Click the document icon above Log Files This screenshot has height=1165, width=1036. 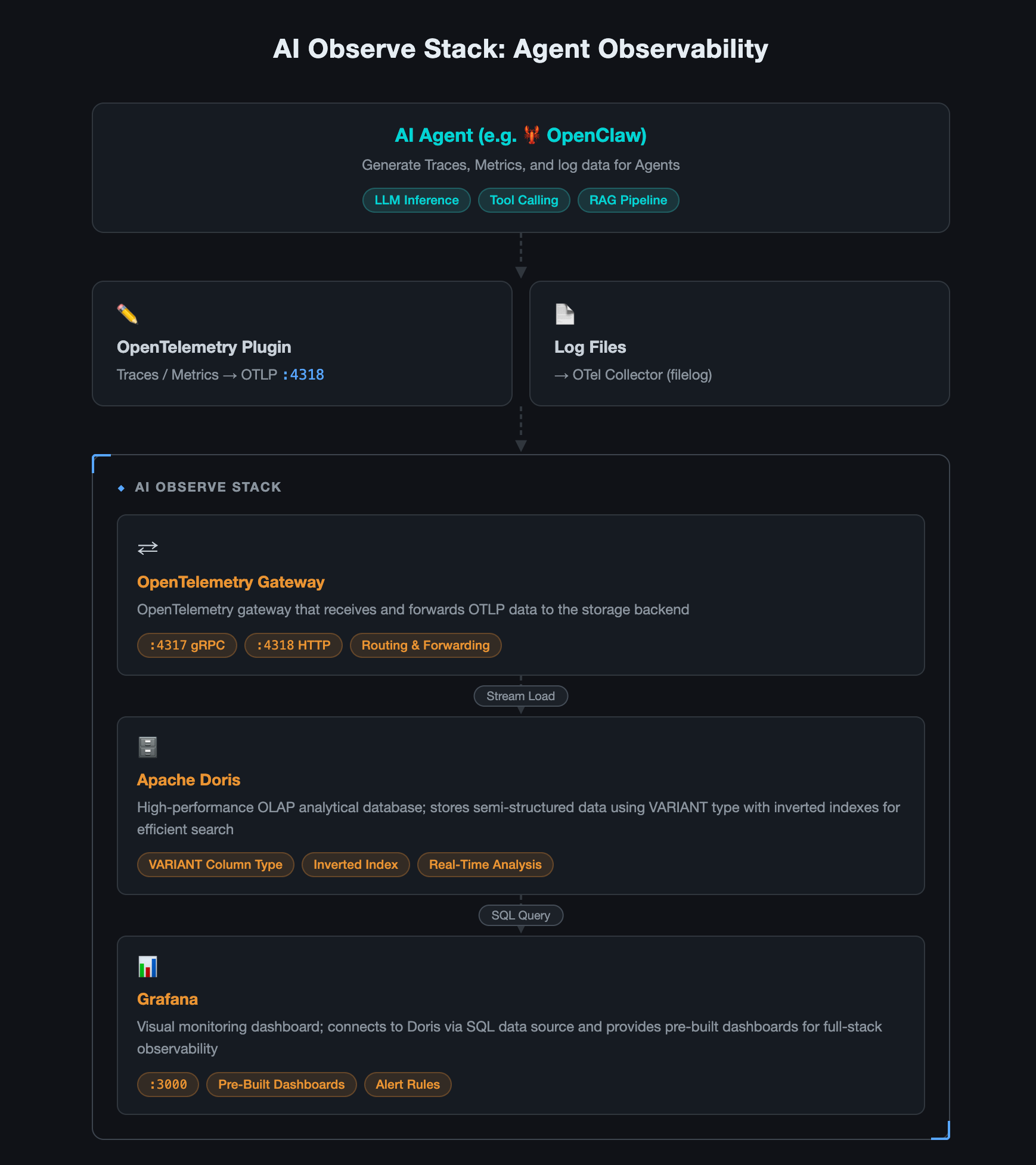pos(564,314)
